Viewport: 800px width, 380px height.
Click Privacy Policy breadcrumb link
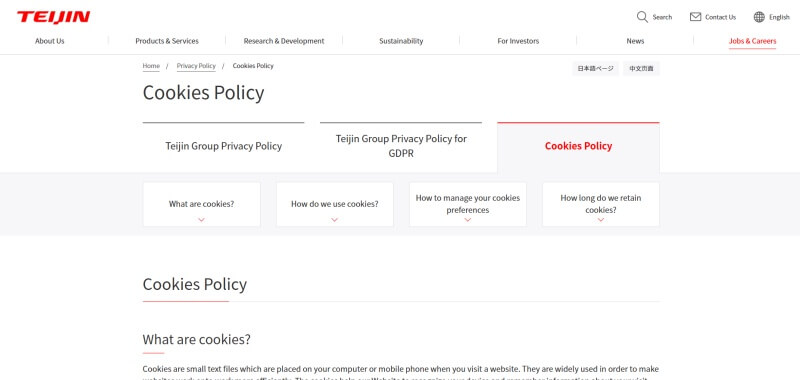(x=196, y=66)
